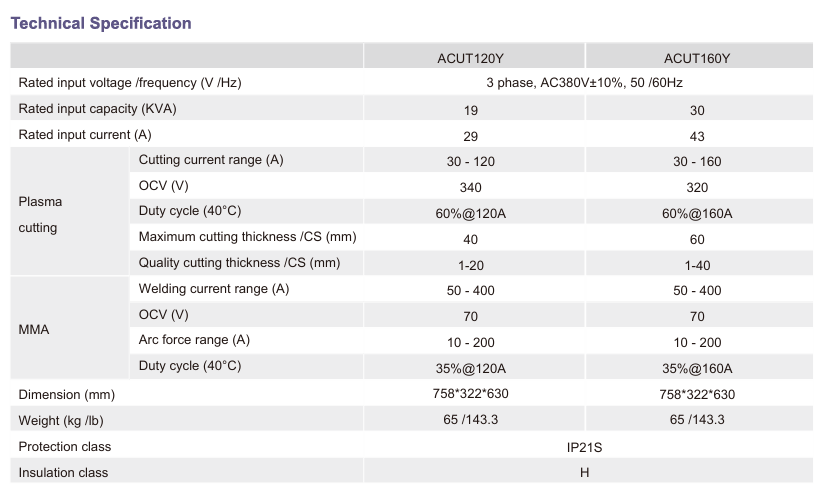Click the 30 - 160 cutting current value
The width and height of the screenshot is (831, 487).
click(697, 161)
